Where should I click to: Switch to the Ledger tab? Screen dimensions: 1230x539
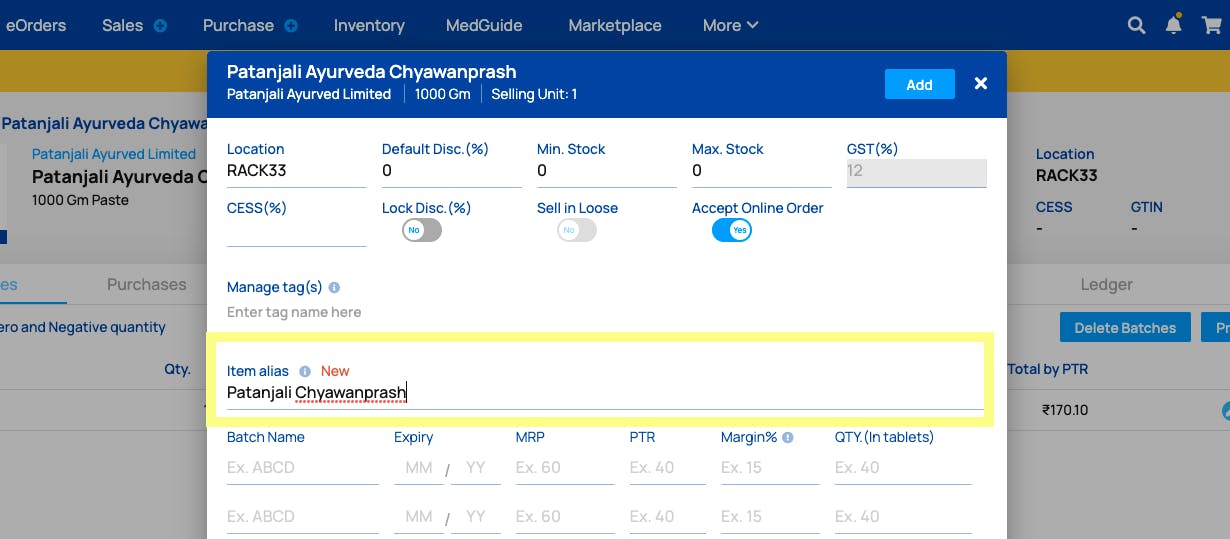click(x=1107, y=284)
